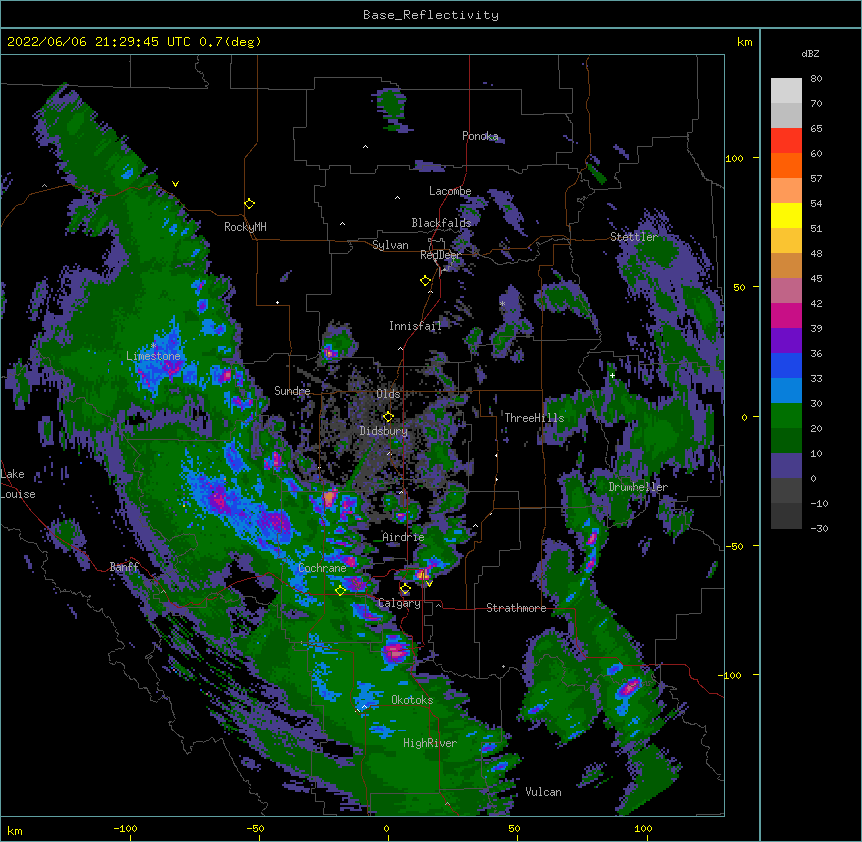Select the Lacombe label on the map
862x842 pixels.
tap(450, 191)
